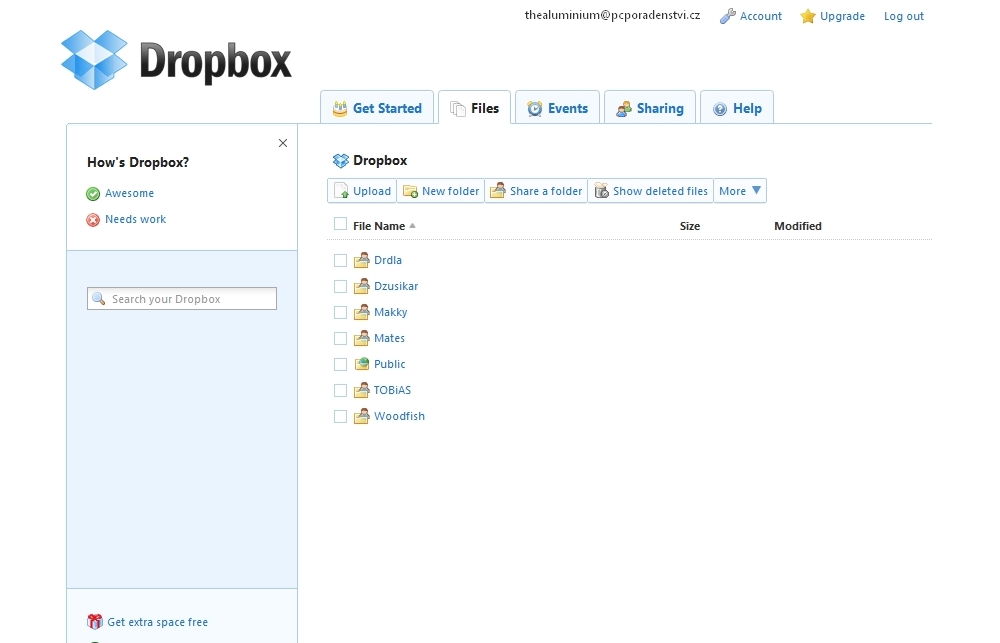Viewport: 1000px width, 643px height.
Task: Check the box for TOBiAS folder
Action: coord(341,390)
